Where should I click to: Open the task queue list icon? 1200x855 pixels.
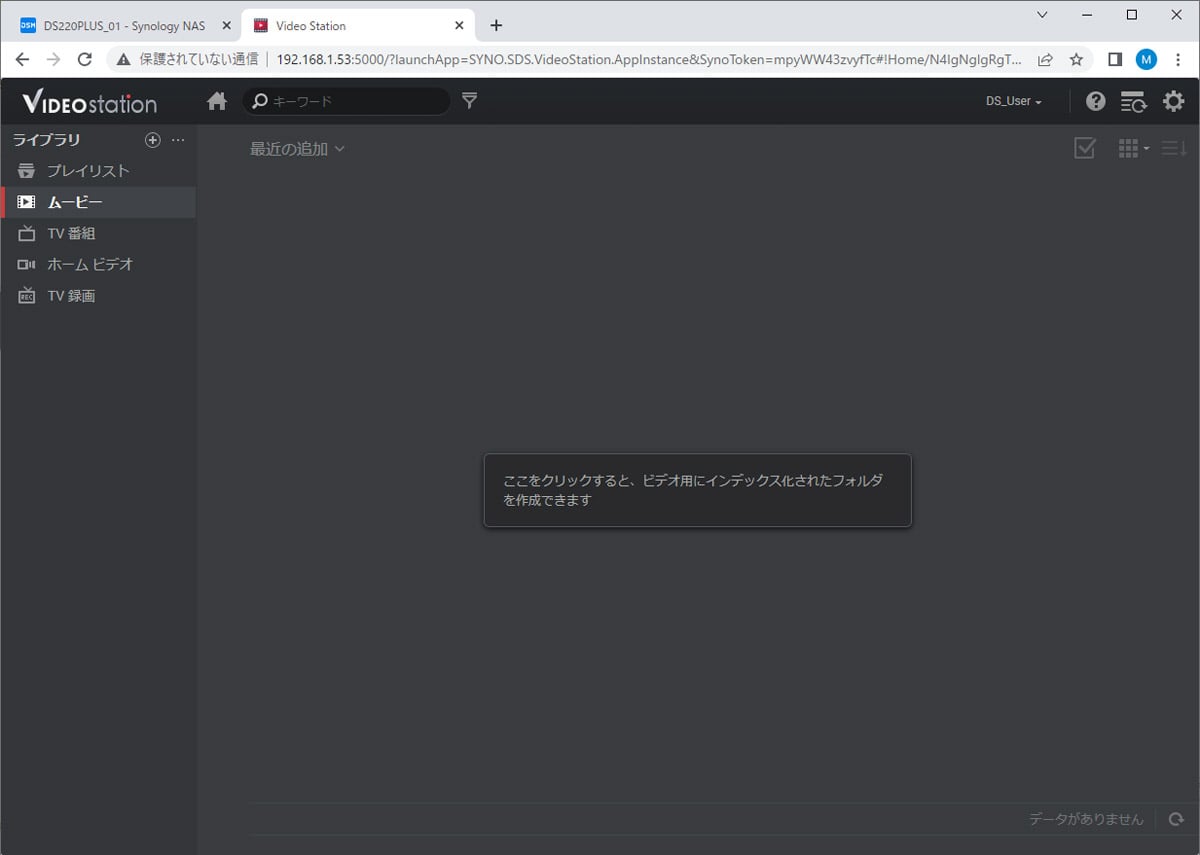pyautogui.click(x=1133, y=101)
